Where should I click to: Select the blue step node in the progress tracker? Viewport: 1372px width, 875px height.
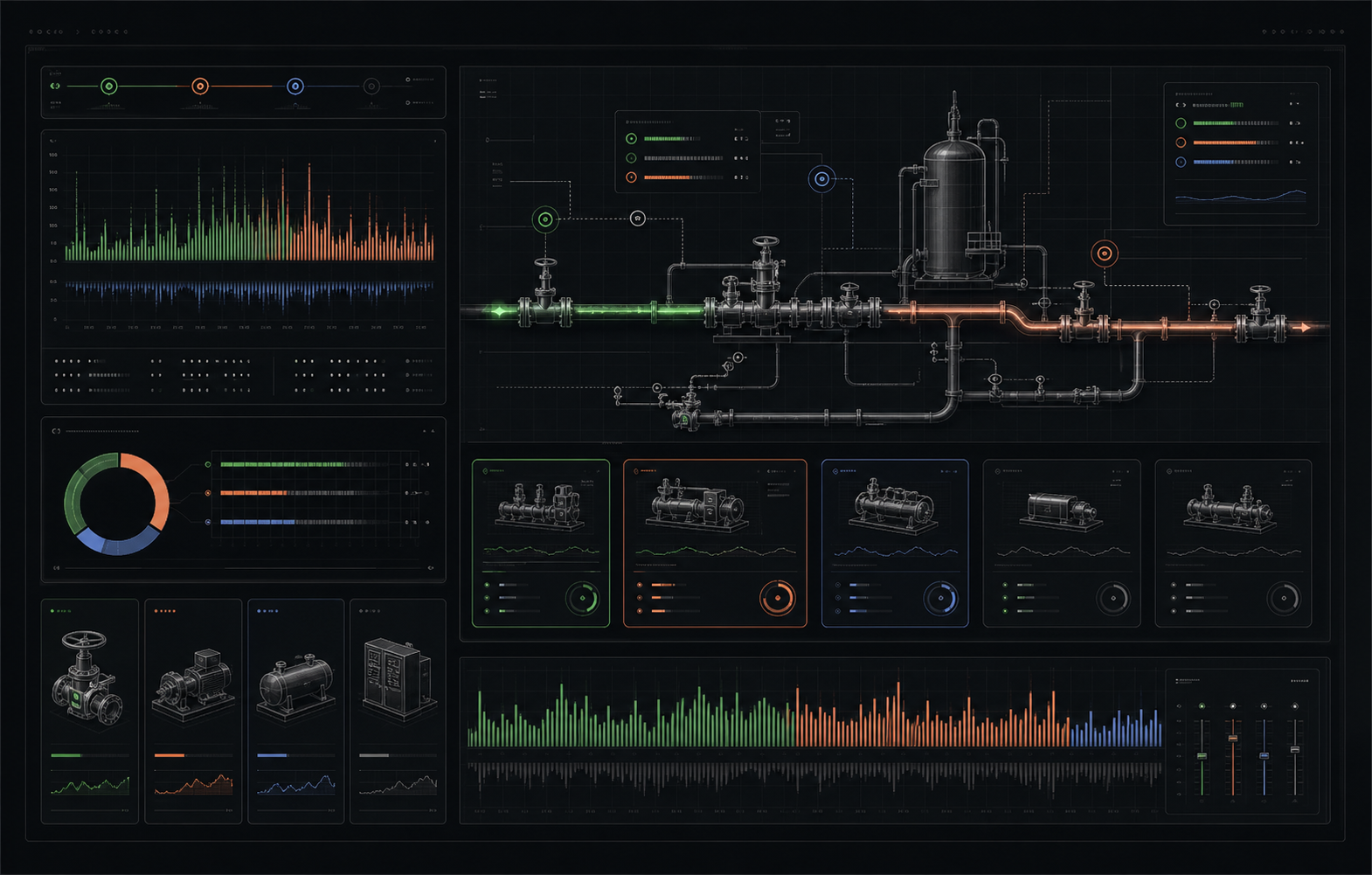(295, 86)
